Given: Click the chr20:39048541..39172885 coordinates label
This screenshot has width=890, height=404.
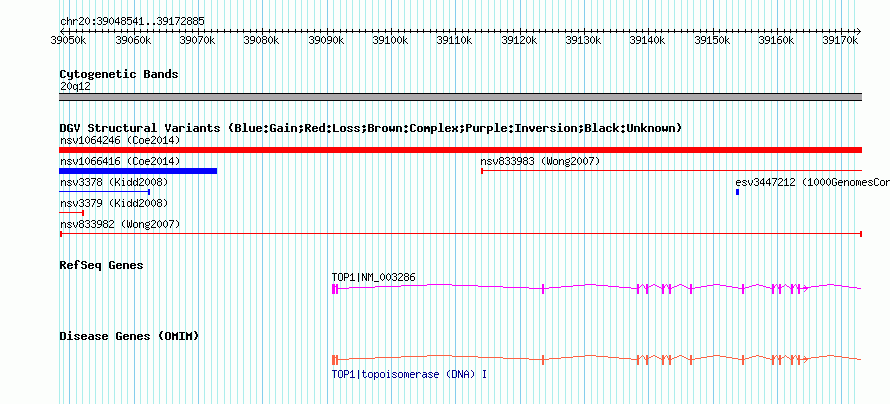Looking at the screenshot, I should (x=132, y=22).
